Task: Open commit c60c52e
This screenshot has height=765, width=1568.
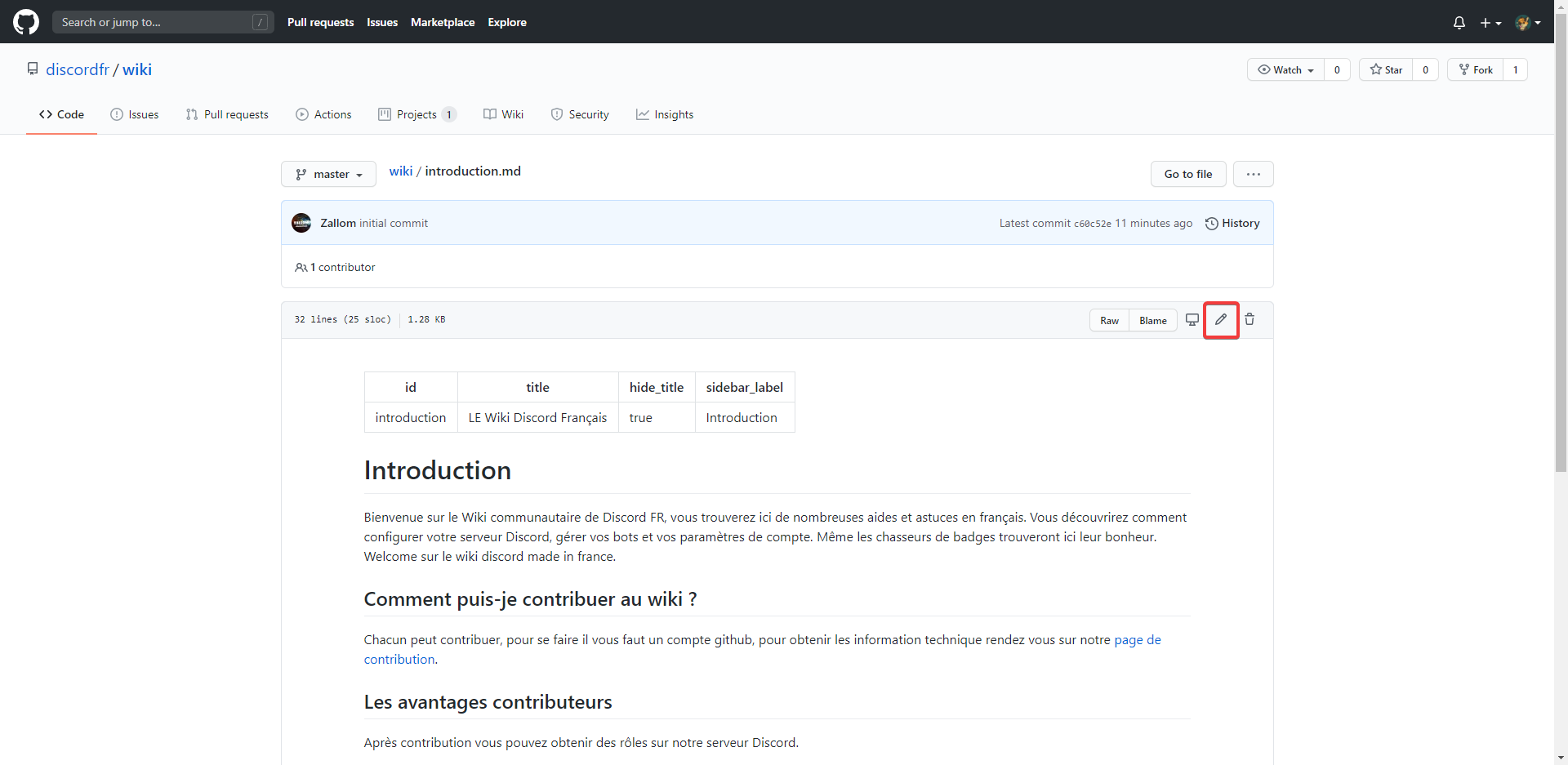Action: point(1093,224)
